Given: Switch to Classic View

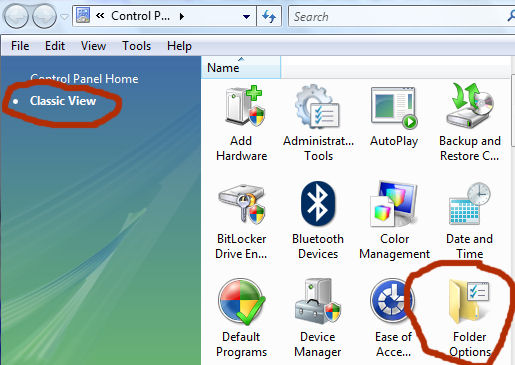Looking at the screenshot, I should click(x=63, y=101).
